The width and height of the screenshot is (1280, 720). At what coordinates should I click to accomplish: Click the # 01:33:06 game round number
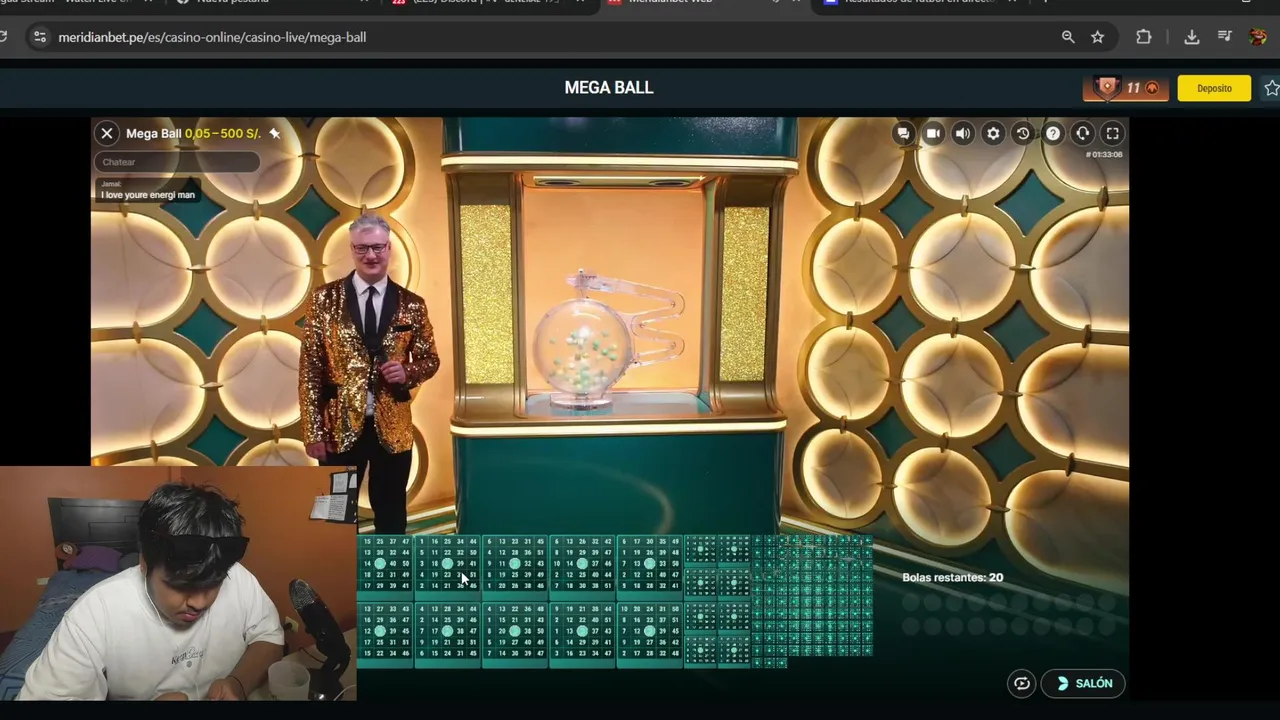(1104, 155)
